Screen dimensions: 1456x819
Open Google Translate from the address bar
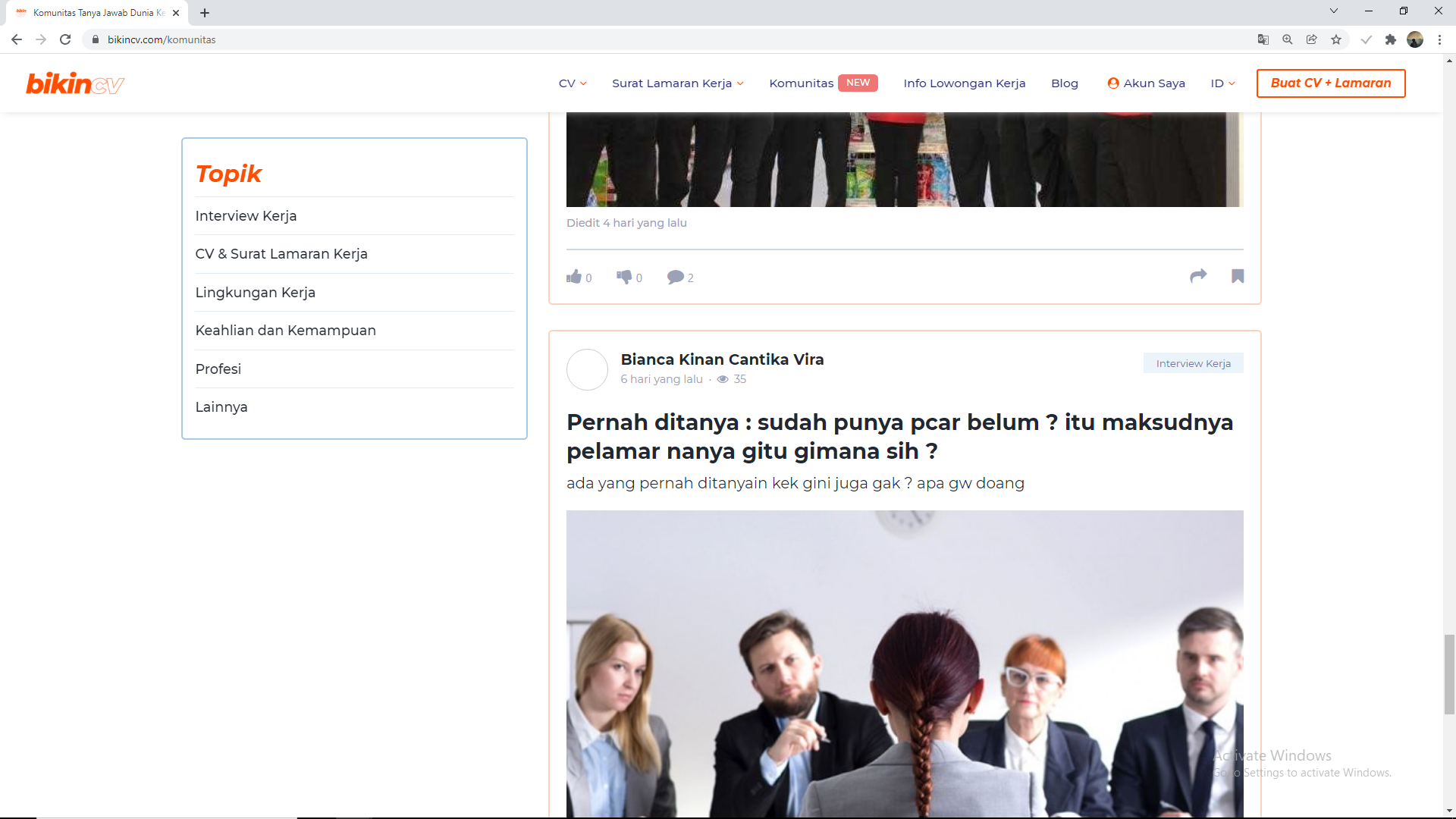tap(1263, 39)
